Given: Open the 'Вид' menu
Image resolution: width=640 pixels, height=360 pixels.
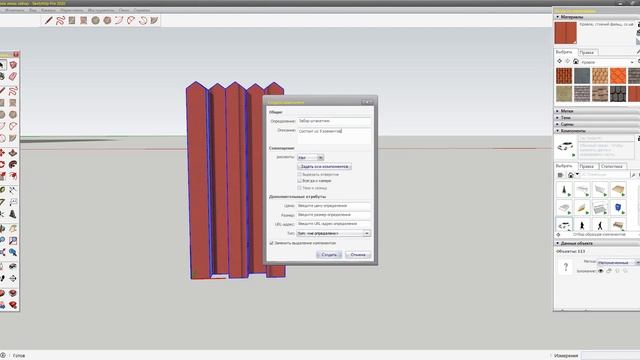Looking at the screenshot, I should (x=33, y=10).
